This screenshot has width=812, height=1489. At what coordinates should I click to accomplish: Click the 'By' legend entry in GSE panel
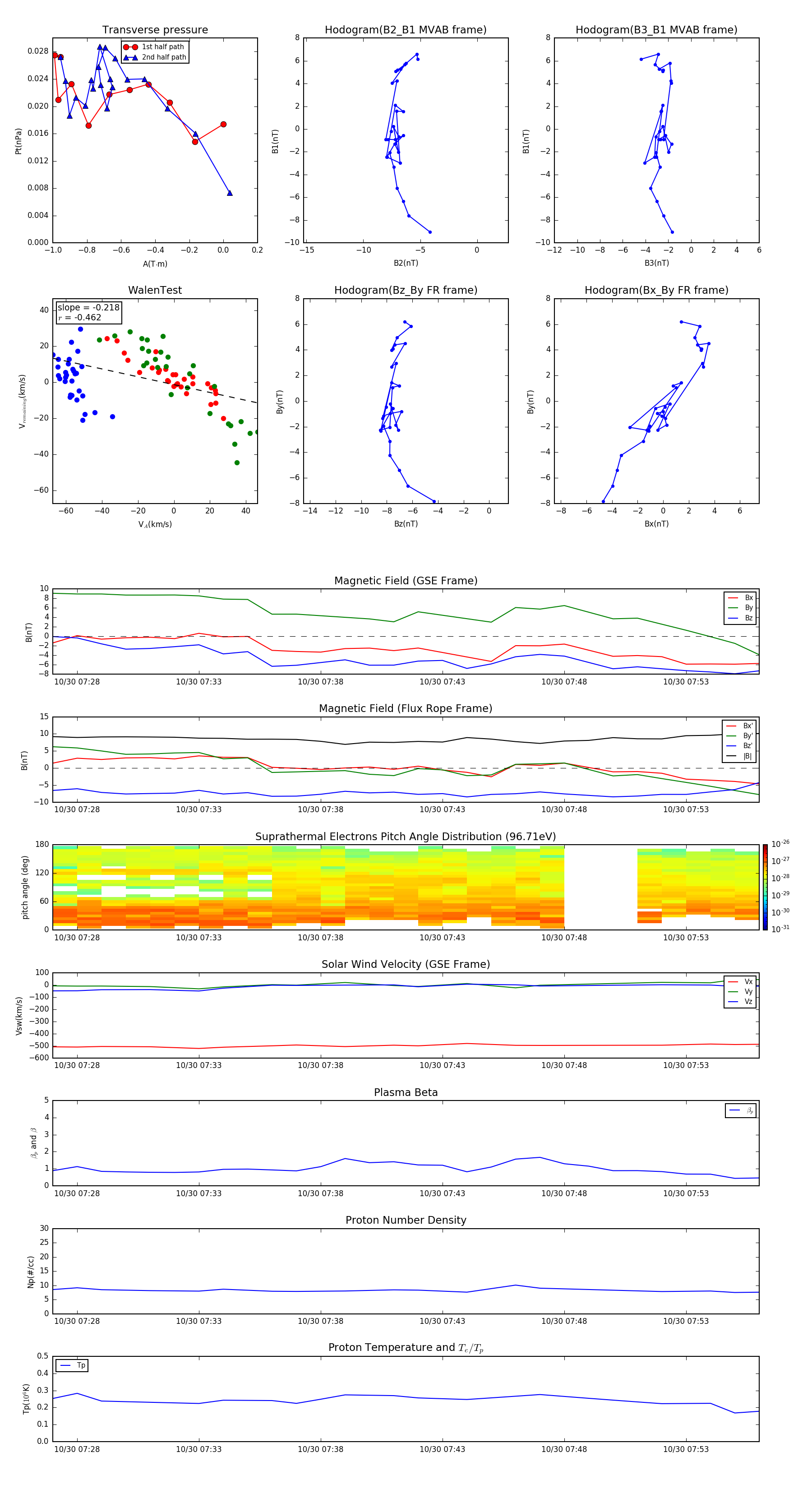coord(740,607)
